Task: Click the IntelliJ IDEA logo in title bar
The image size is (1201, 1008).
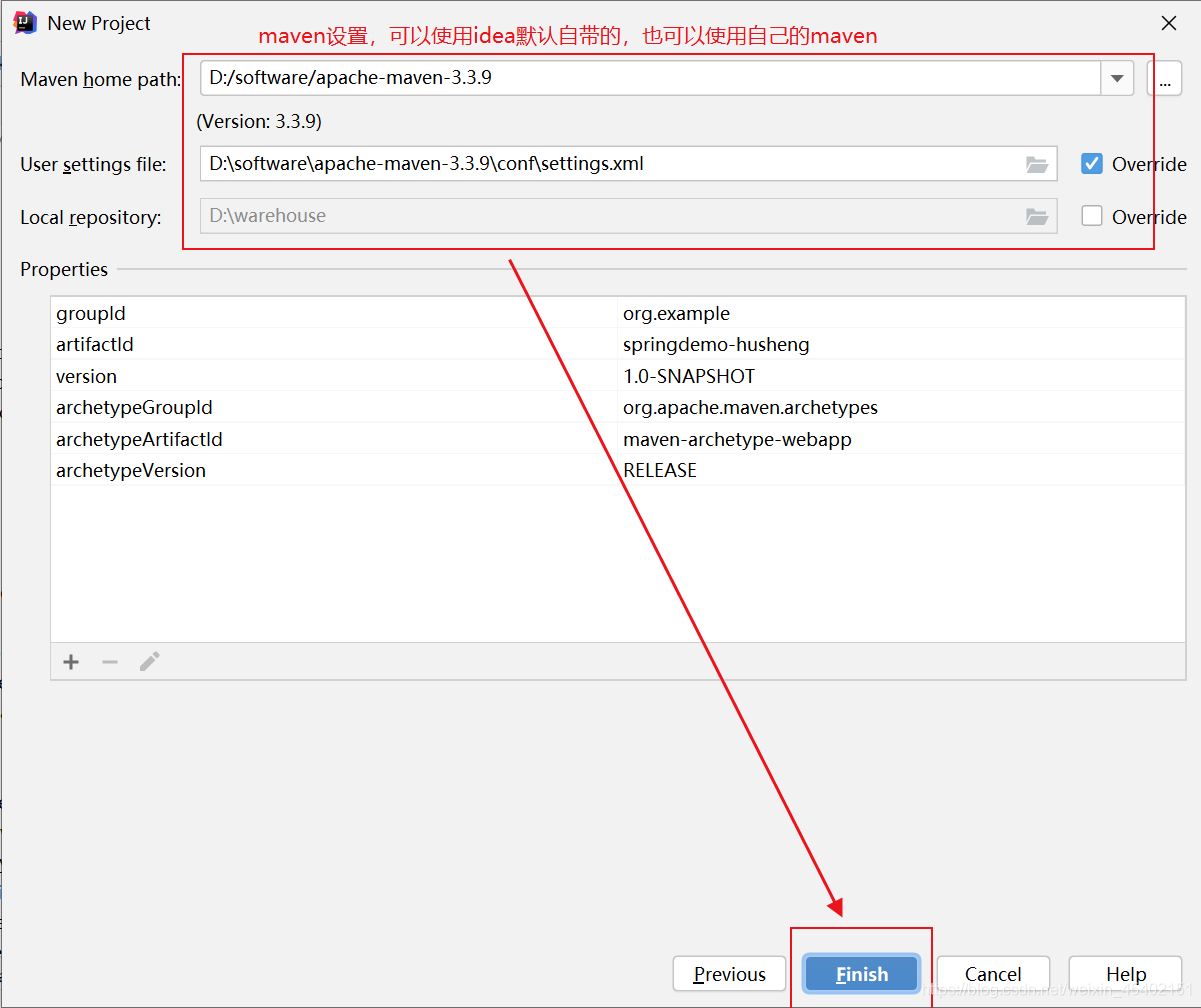Action: (25, 22)
